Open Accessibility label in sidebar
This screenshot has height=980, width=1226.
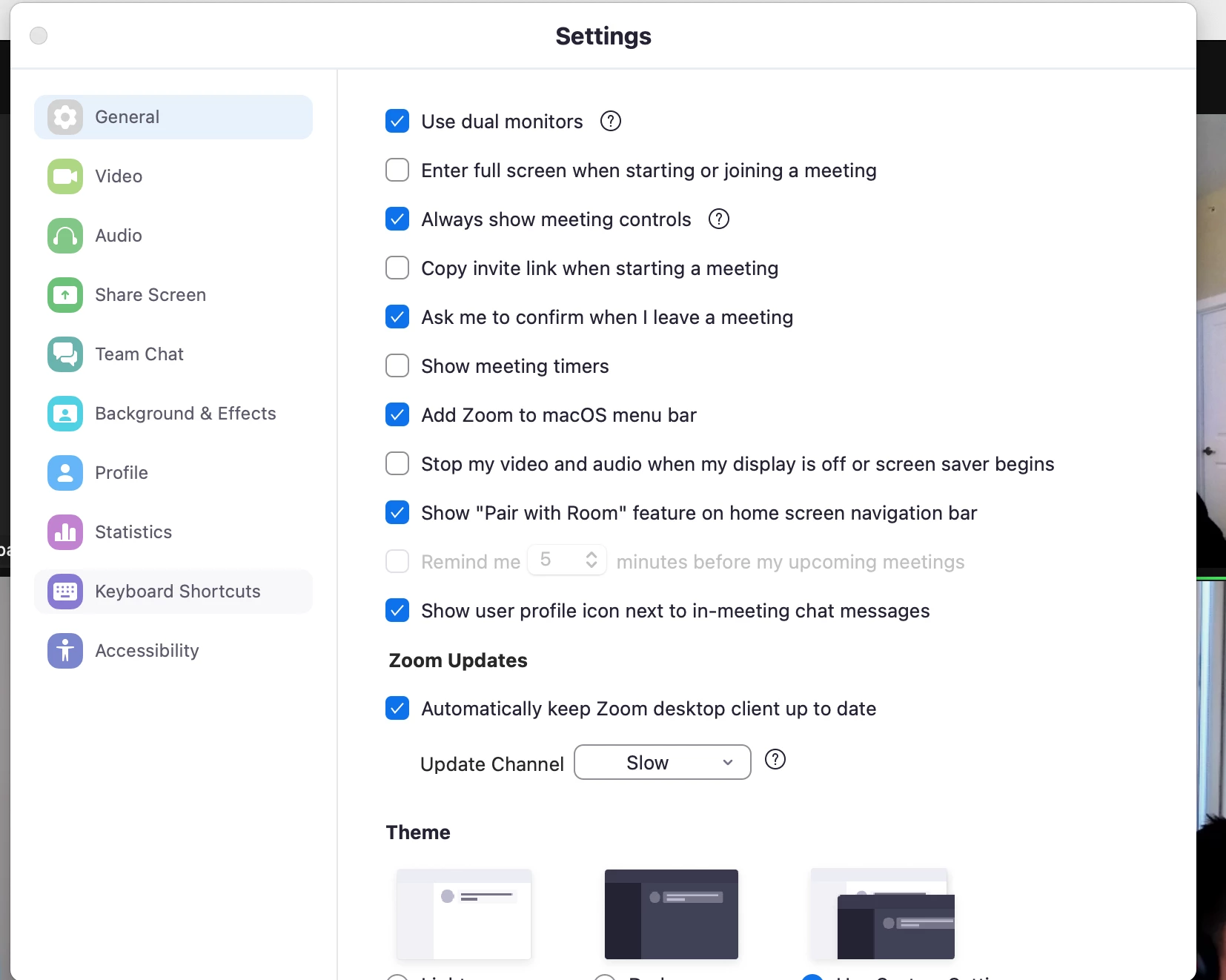click(147, 651)
